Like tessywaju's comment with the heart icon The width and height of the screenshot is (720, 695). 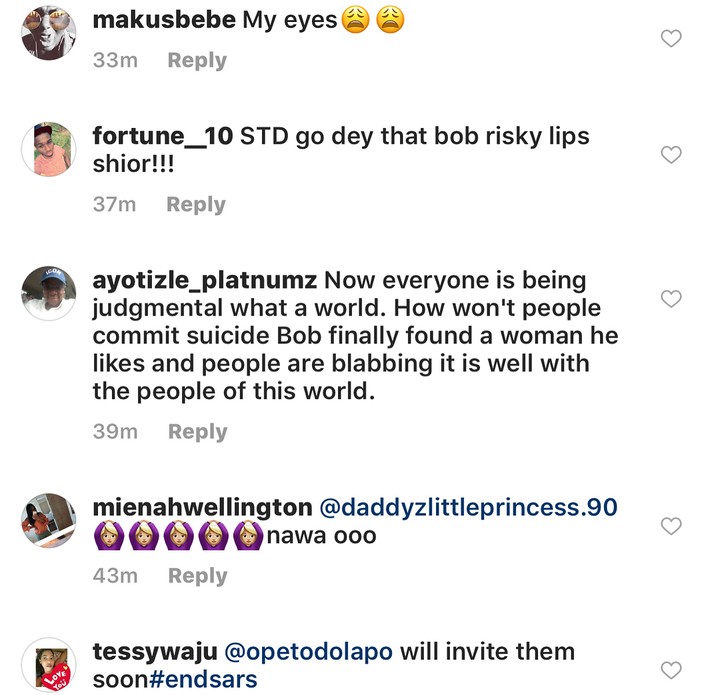click(x=672, y=669)
